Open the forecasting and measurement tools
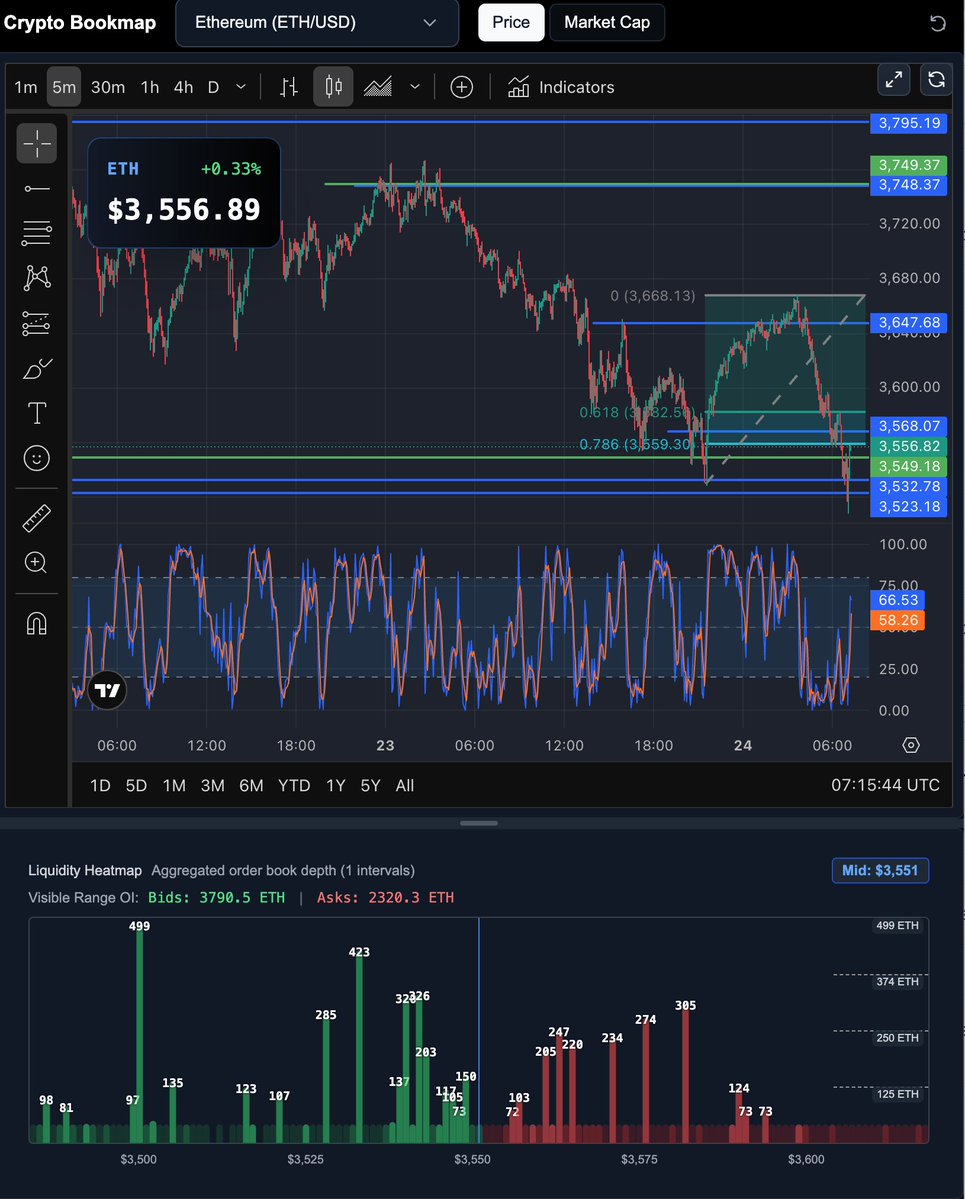965x1199 pixels. (37, 323)
